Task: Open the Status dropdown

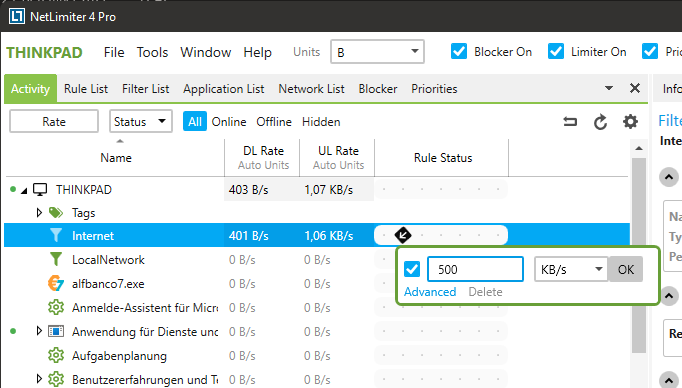Action: (x=140, y=121)
